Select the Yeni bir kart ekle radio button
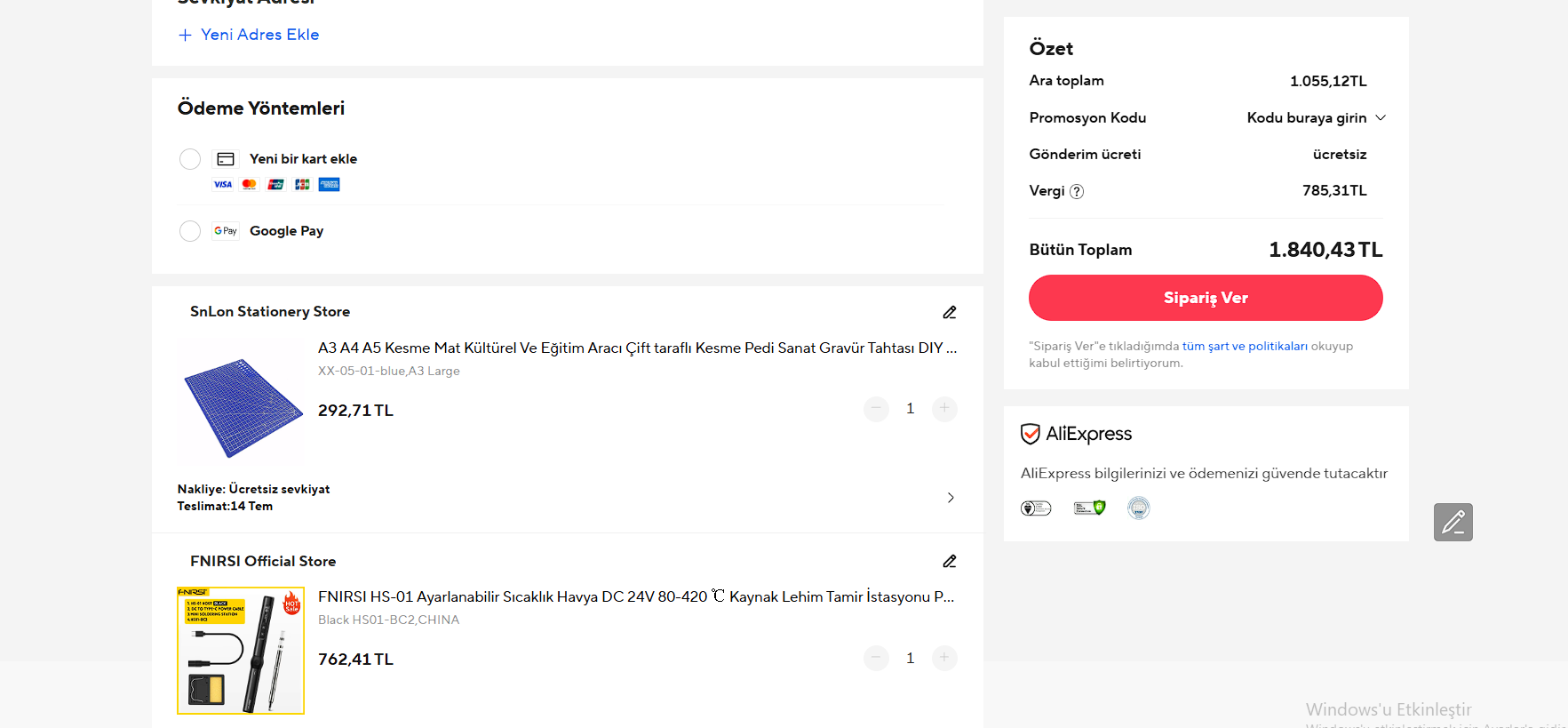 click(190, 159)
